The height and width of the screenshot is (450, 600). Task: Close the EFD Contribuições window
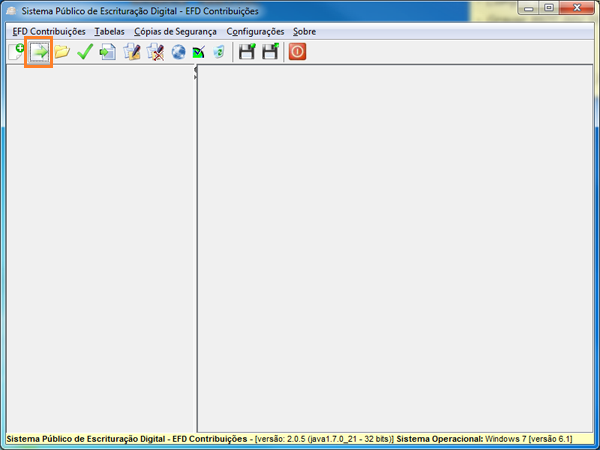577,8
